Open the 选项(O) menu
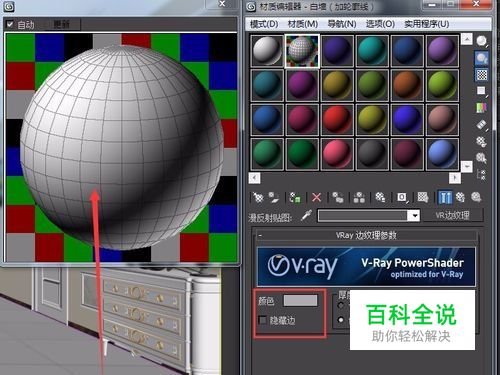This screenshot has height=375, width=500. point(380,24)
